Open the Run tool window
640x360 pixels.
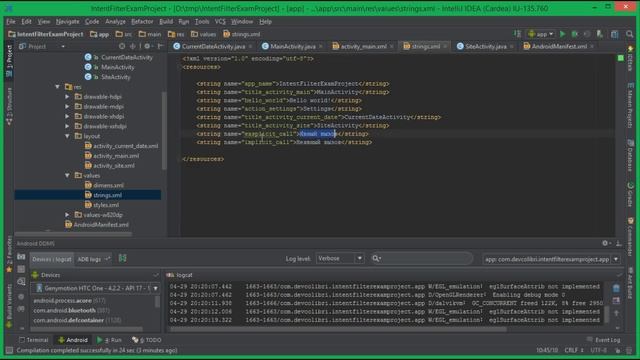(x=109, y=340)
